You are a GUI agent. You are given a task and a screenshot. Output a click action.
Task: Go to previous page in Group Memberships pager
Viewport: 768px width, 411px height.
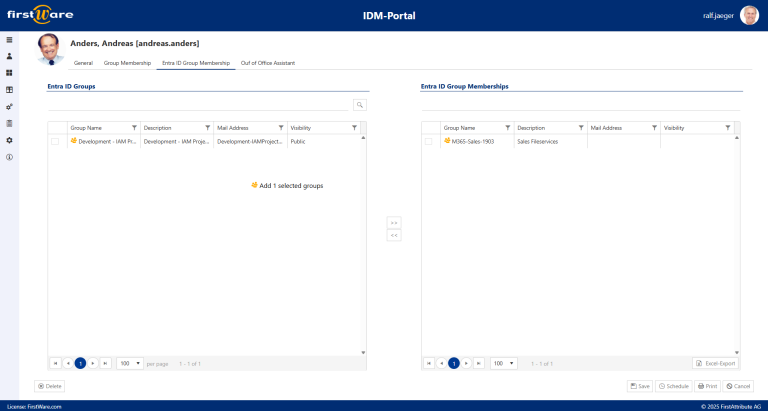[x=442, y=363]
